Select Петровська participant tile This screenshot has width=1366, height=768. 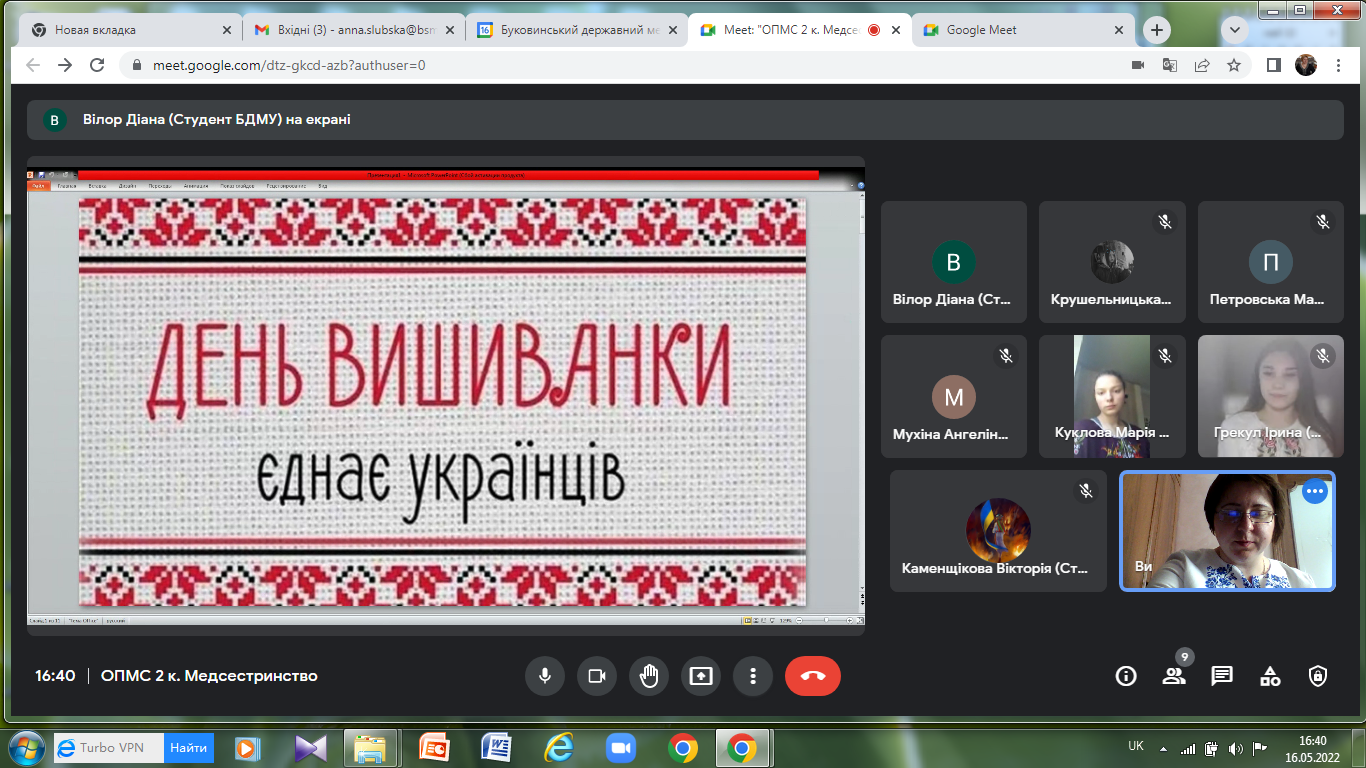pos(1271,262)
